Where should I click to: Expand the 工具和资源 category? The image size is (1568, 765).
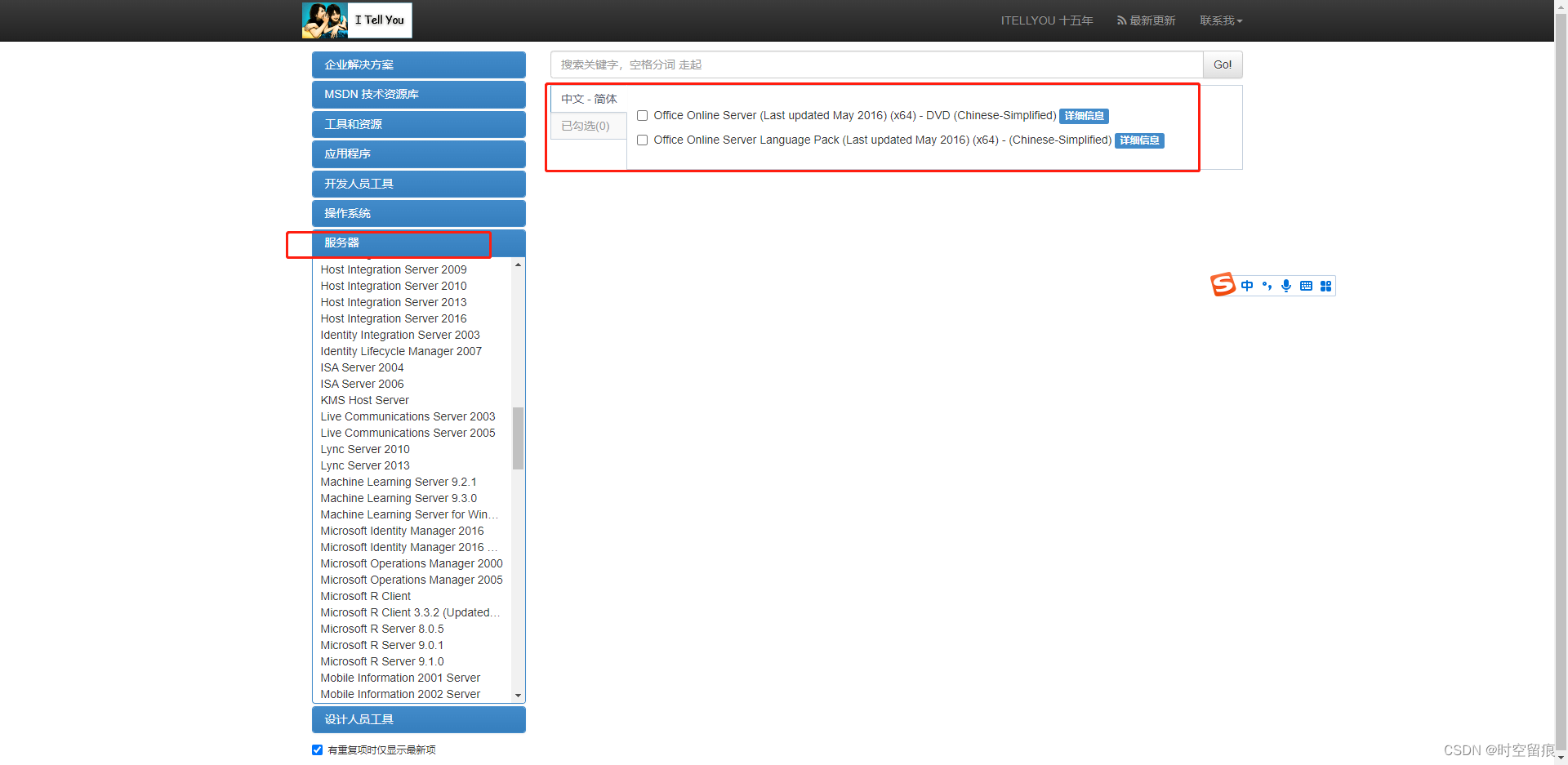pyautogui.click(x=418, y=124)
